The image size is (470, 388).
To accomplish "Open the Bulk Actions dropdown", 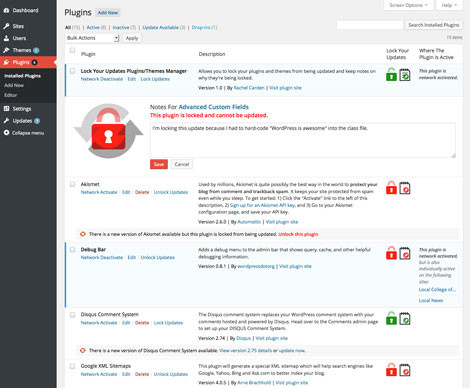I will [x=92, y=38].
